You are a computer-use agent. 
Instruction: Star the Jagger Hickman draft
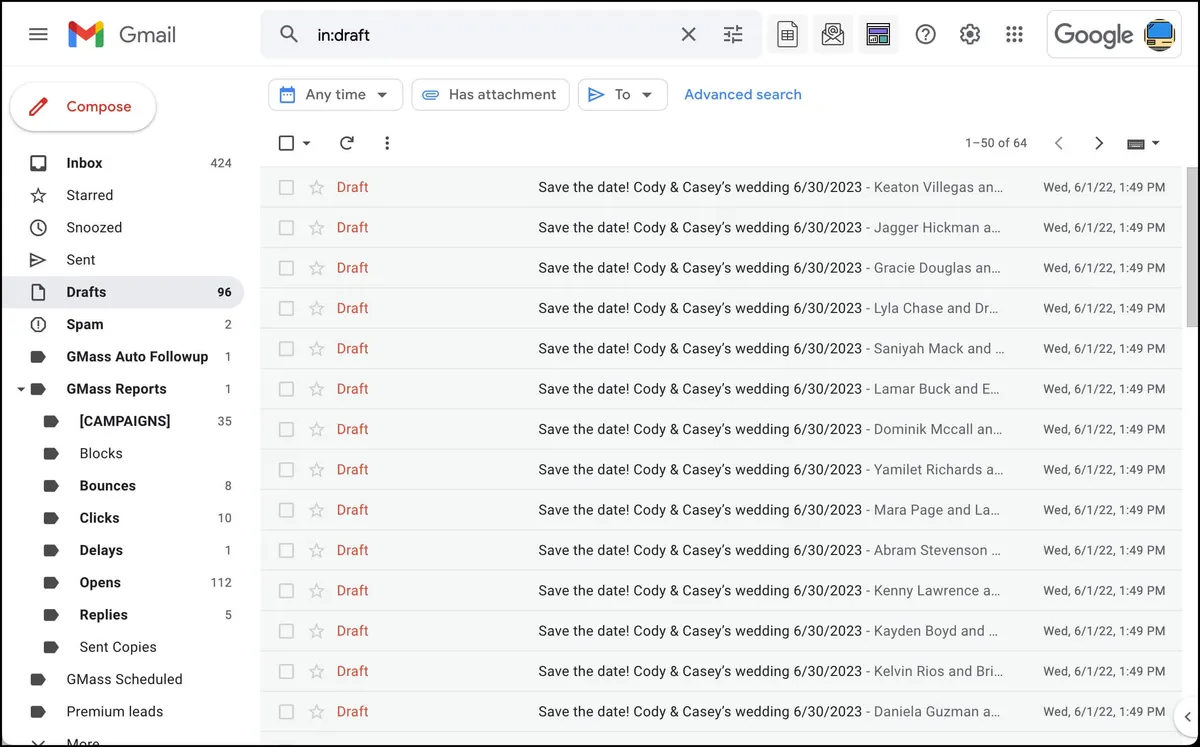point(316,227)
